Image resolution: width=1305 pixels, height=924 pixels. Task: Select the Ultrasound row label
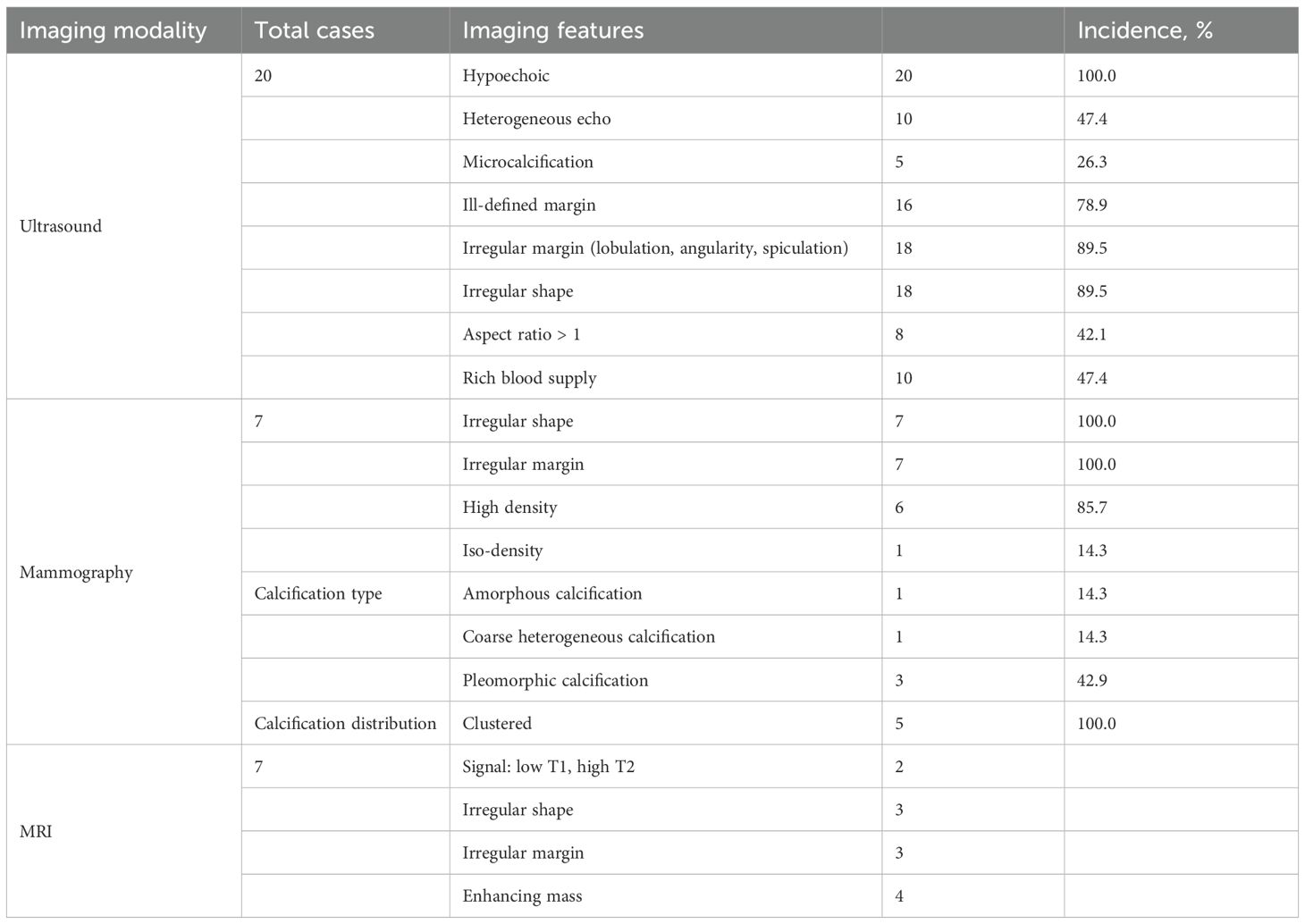[x=61, y=226]
